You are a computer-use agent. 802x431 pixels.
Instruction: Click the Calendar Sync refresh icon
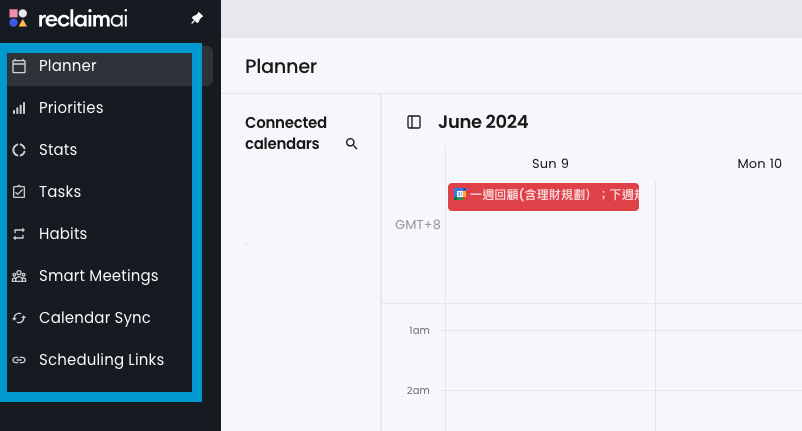19,318
